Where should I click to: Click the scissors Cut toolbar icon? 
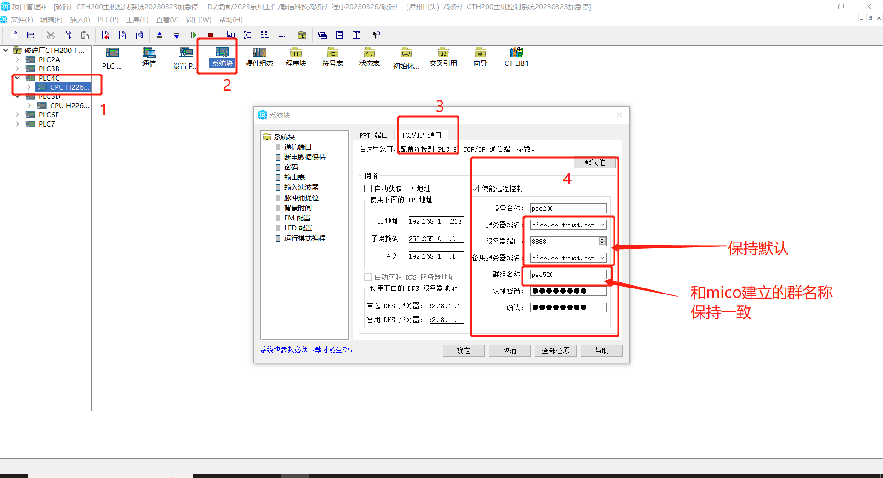[x=51, y=35]
